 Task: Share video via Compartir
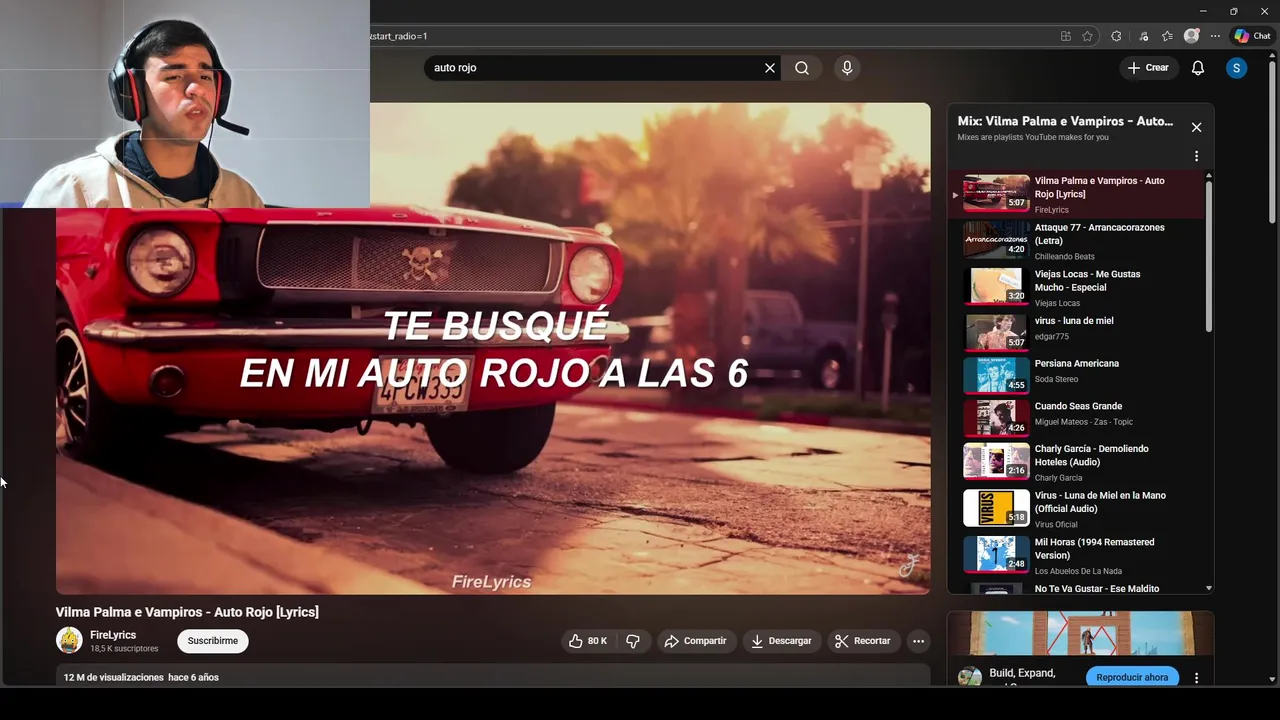(696, 641)
